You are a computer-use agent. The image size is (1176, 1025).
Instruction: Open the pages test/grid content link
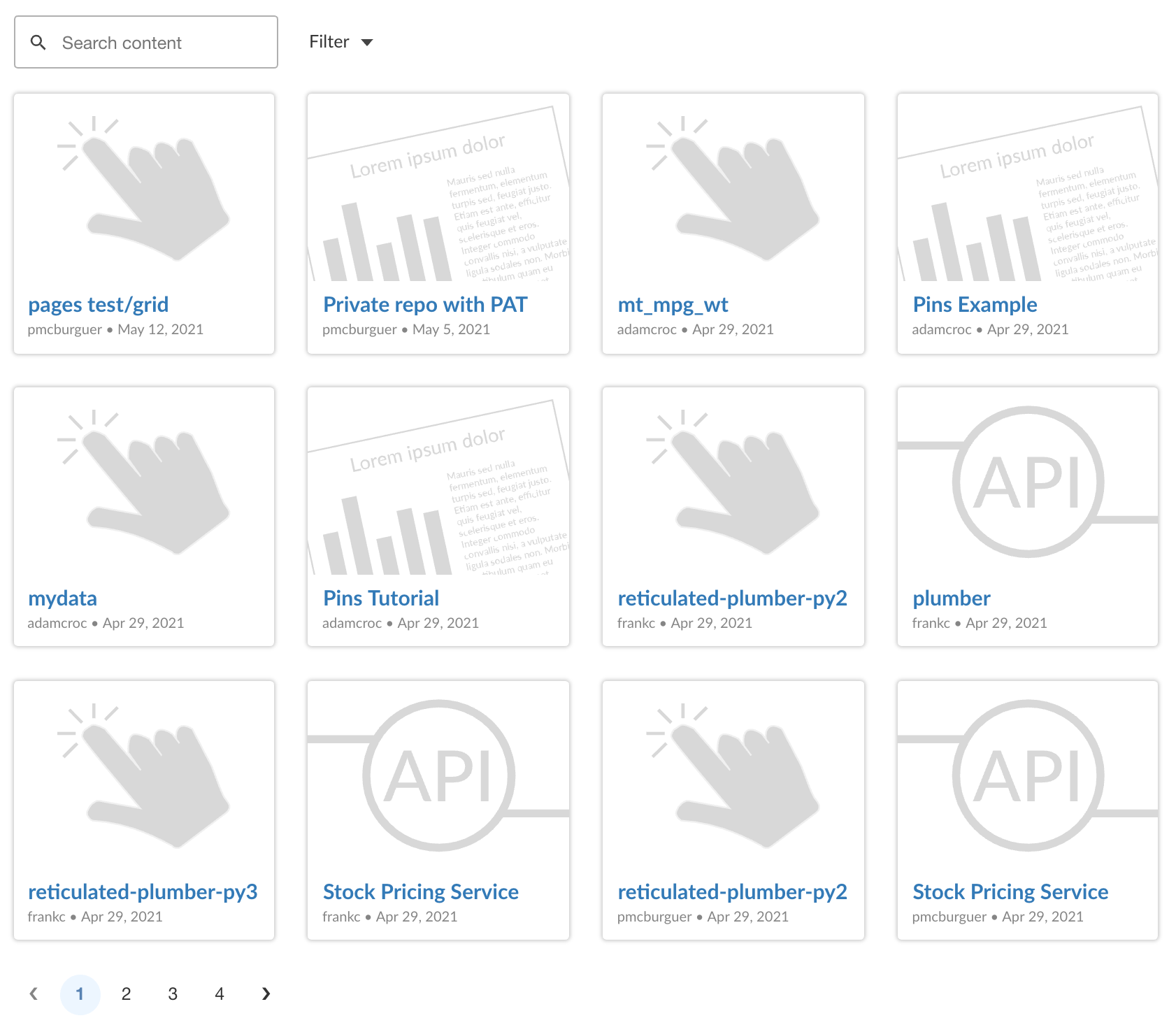tap(98, 304)
